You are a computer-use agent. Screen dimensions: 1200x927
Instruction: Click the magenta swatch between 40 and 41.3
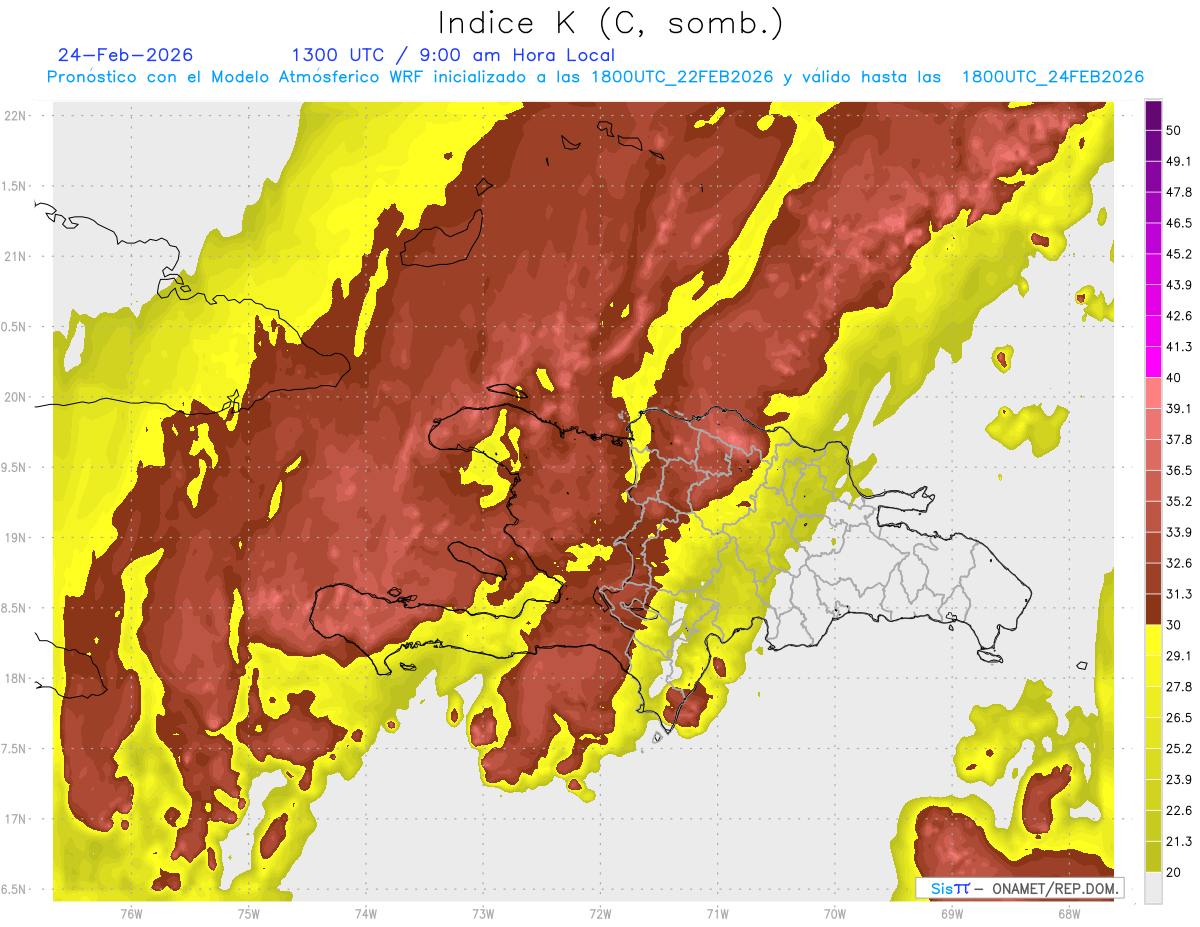[1154, 362]
